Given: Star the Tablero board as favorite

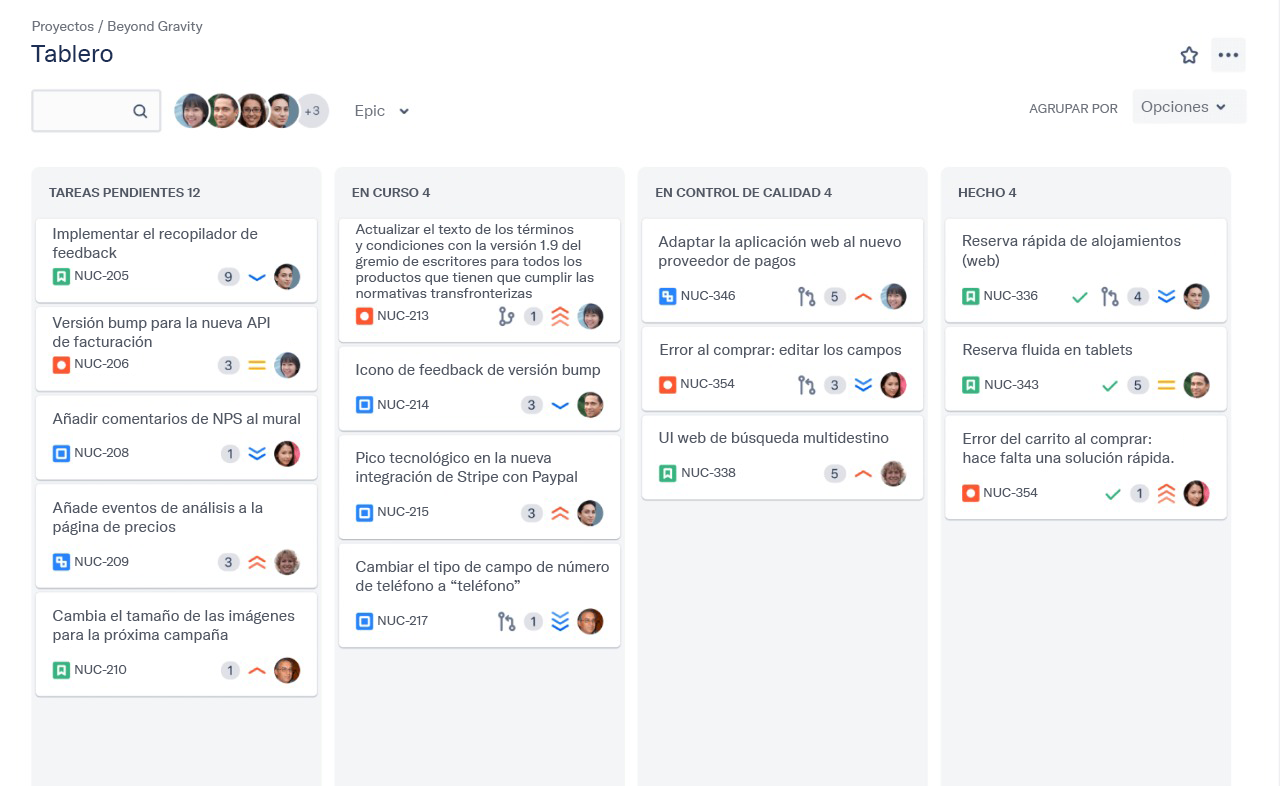Looking at the screenshot, I should pyautogui.click(x=1189, y=55).
